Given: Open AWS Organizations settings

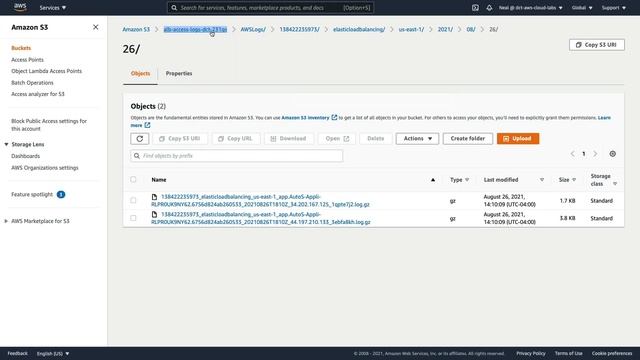Looking at the screenshot, I should [x=45, y=168].
